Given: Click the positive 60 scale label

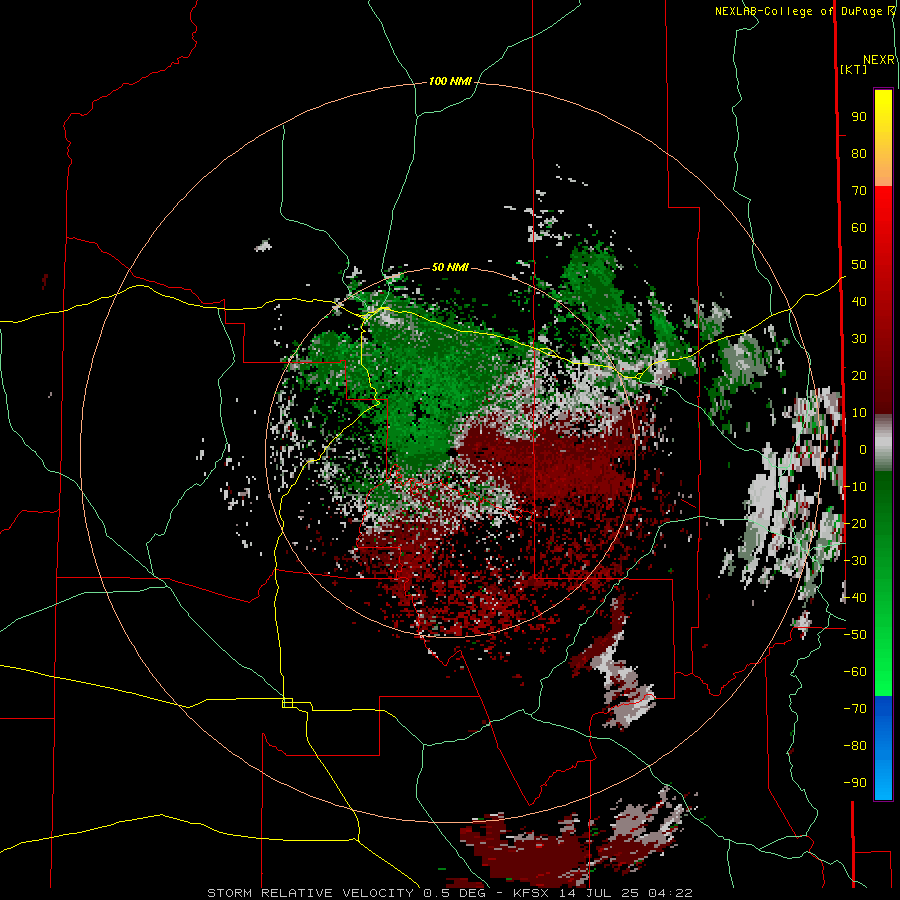Looking at the screenshot, I should pyautogui.click(x=859, y=228).
